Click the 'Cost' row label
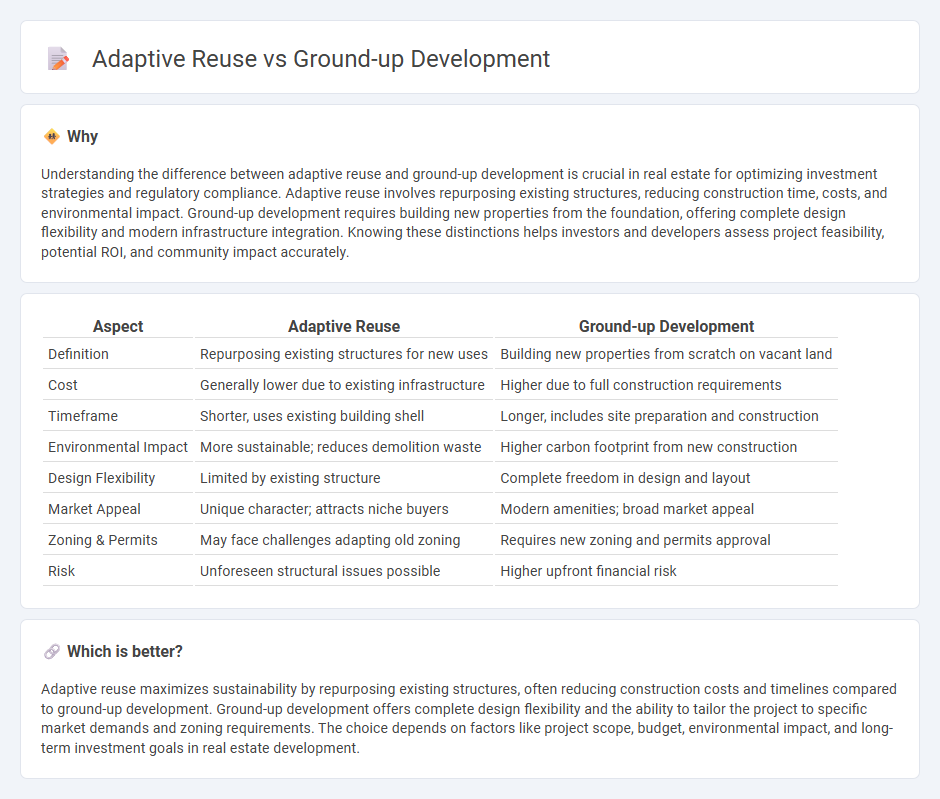Screen dimensions: 940x799 (62, 385)
